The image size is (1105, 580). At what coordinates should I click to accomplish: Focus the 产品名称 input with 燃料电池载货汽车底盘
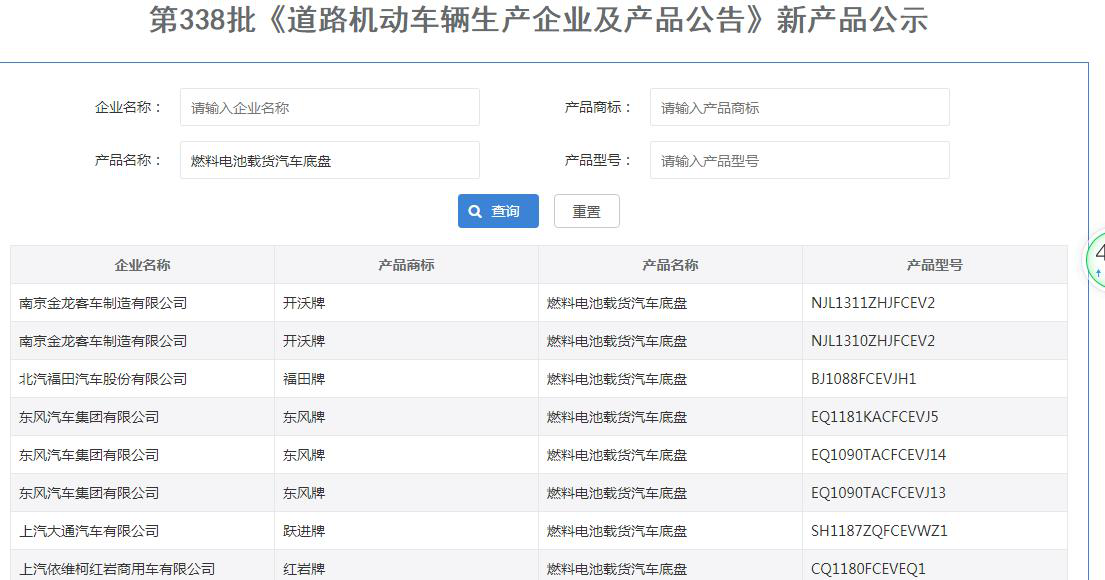point(330,160)
